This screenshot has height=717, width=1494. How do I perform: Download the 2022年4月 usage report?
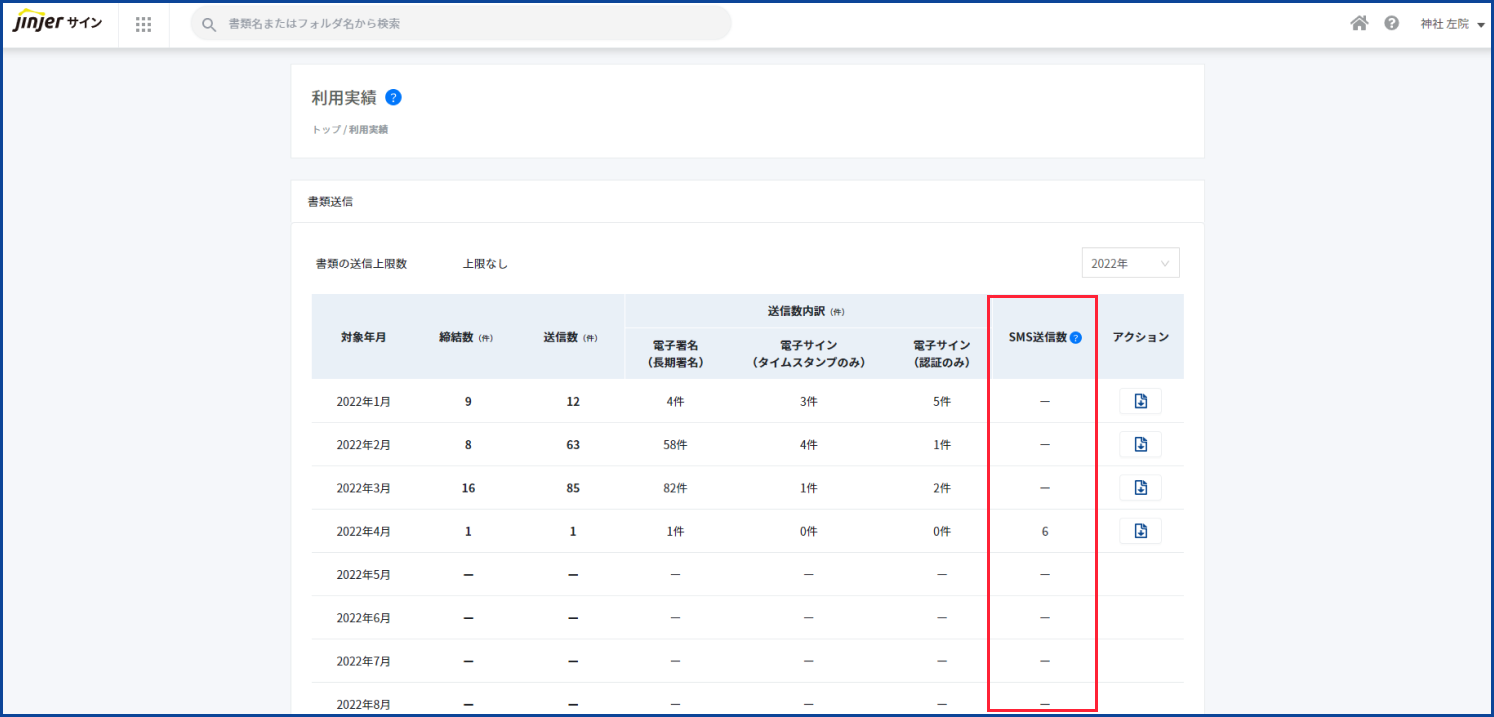click(x=1140, y=531)
